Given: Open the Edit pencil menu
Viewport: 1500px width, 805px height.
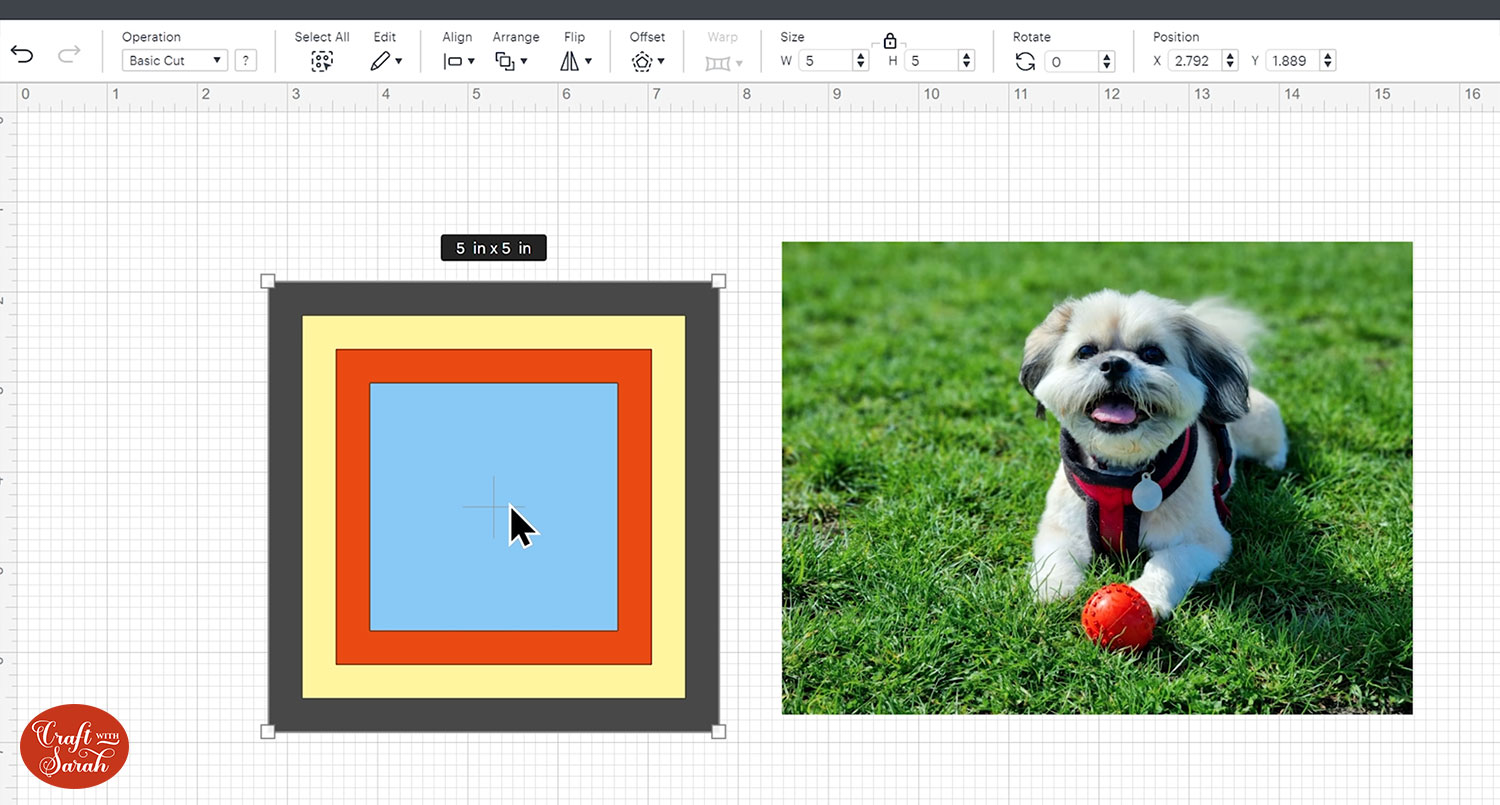Looking at the screenshot, I should 385,61.
